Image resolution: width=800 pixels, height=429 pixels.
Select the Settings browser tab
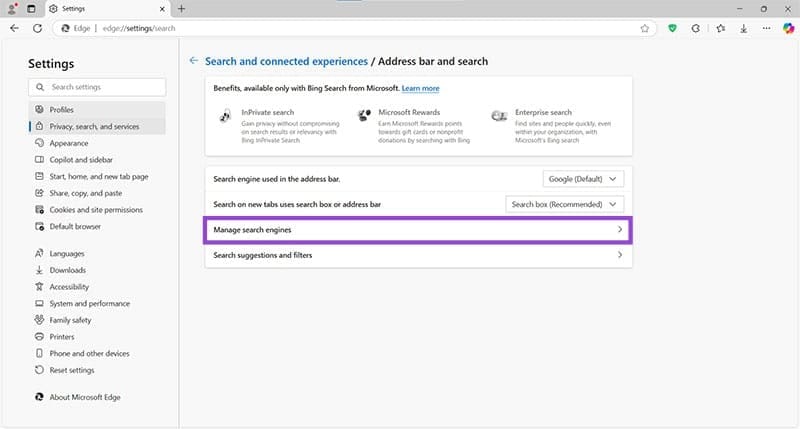tap(107, 9)
